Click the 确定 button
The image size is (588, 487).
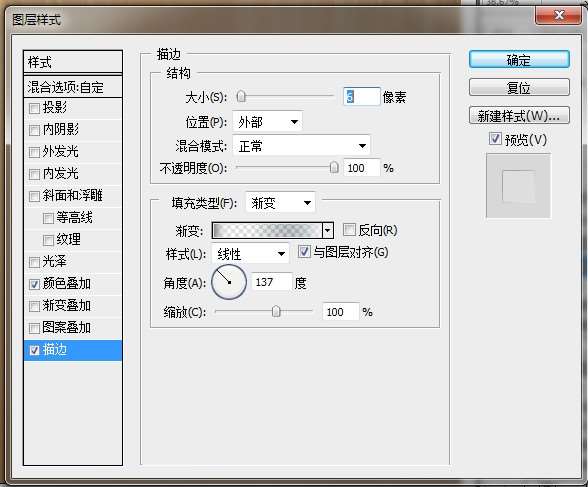pyautogui.click(x=519, y=60)
